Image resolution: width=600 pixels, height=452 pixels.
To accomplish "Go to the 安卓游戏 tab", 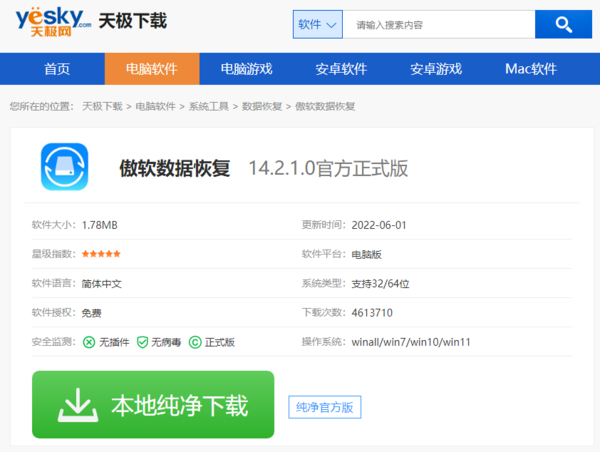I will click(x=436, y=69).
